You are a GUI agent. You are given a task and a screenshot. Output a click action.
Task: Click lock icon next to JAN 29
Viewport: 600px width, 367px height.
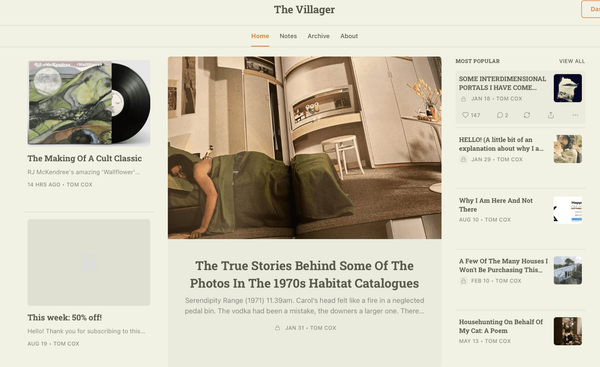coord(463,159)
